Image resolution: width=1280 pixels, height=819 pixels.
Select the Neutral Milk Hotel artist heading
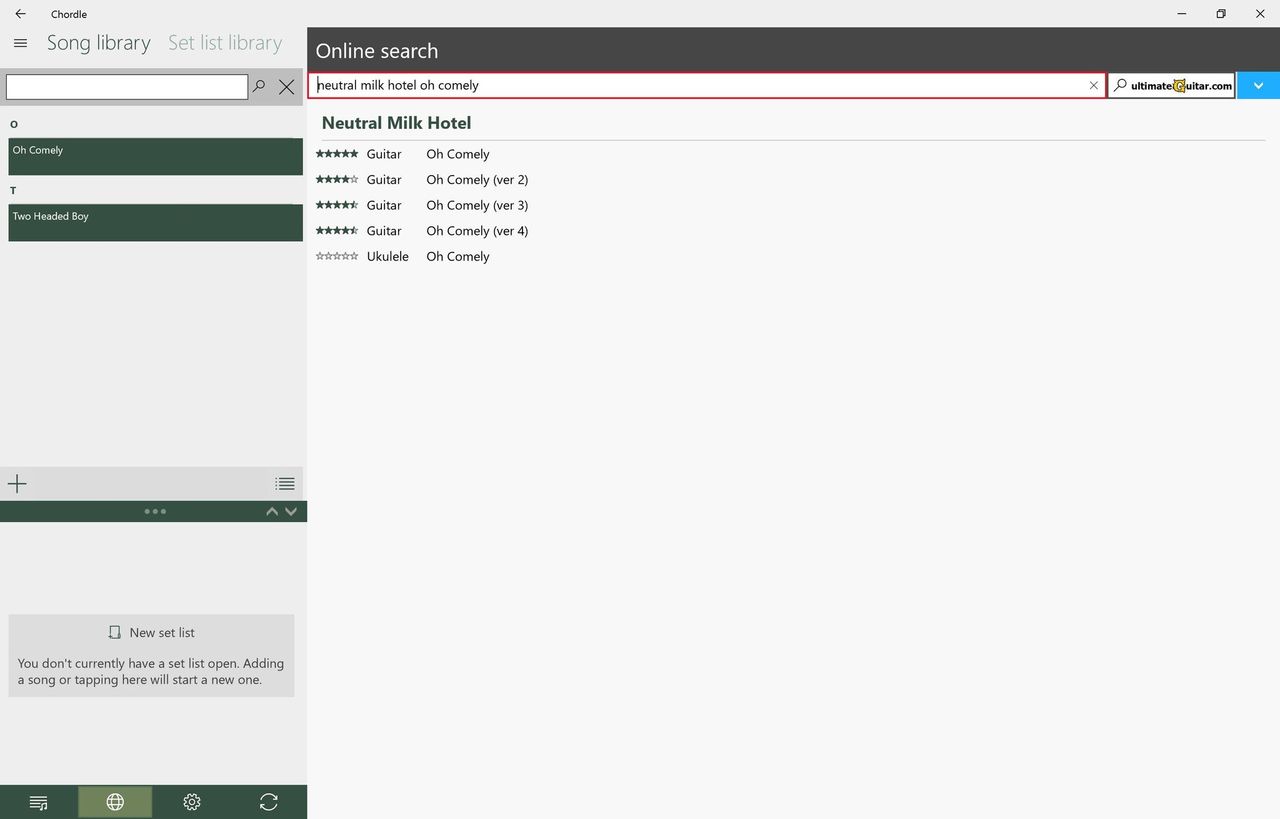[x=397, y=123]
